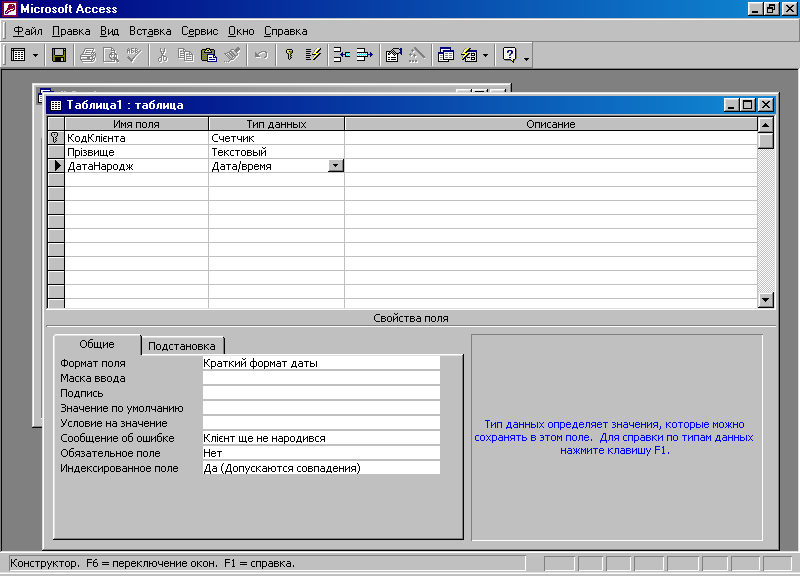Click the Spelling check icon
This screenshot has width=800, height=576.
point(134,55)
